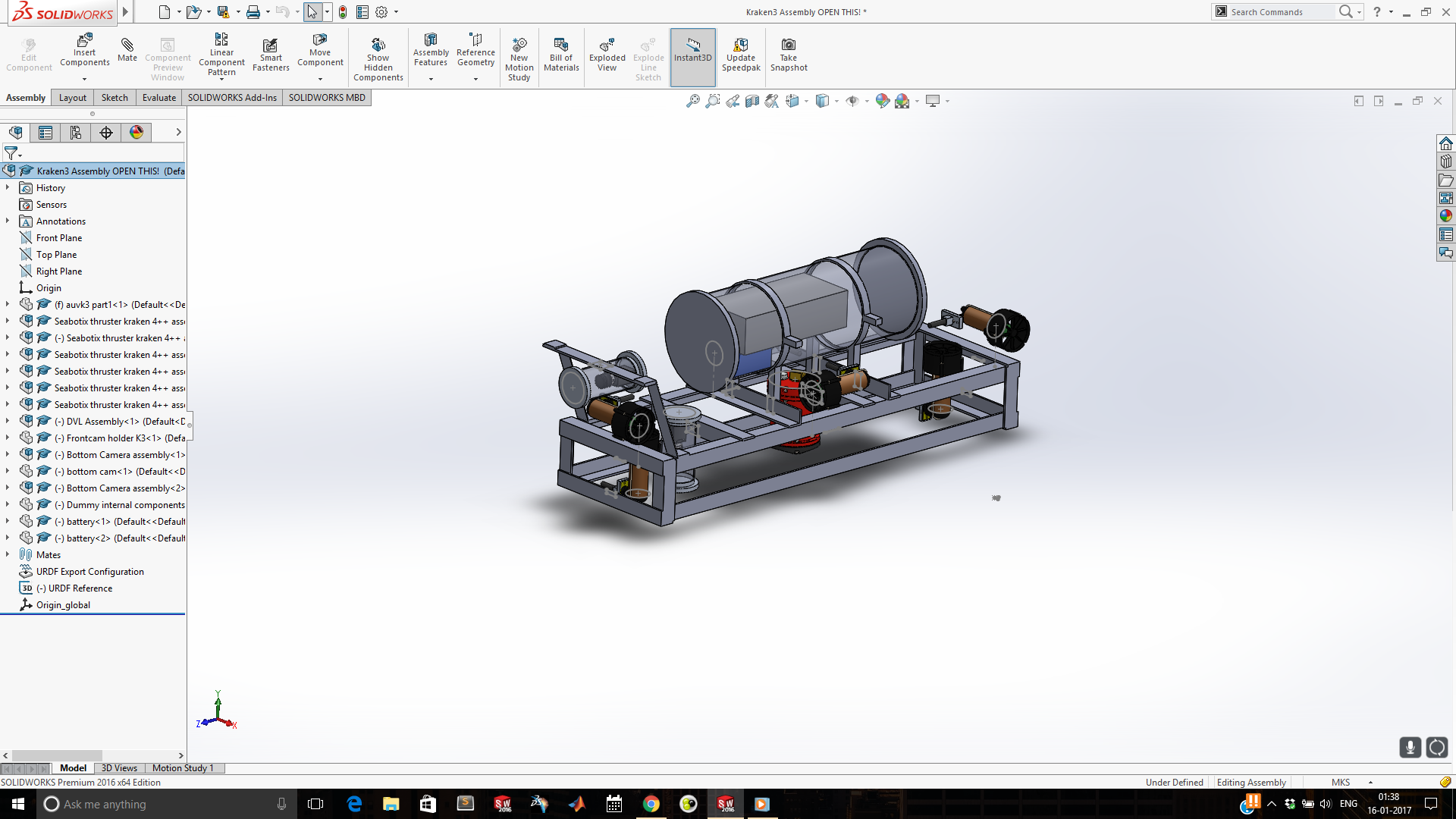This screenshot has height=819, width=1456.
Task: Create an Exploded View
Action: pos(607,55)
